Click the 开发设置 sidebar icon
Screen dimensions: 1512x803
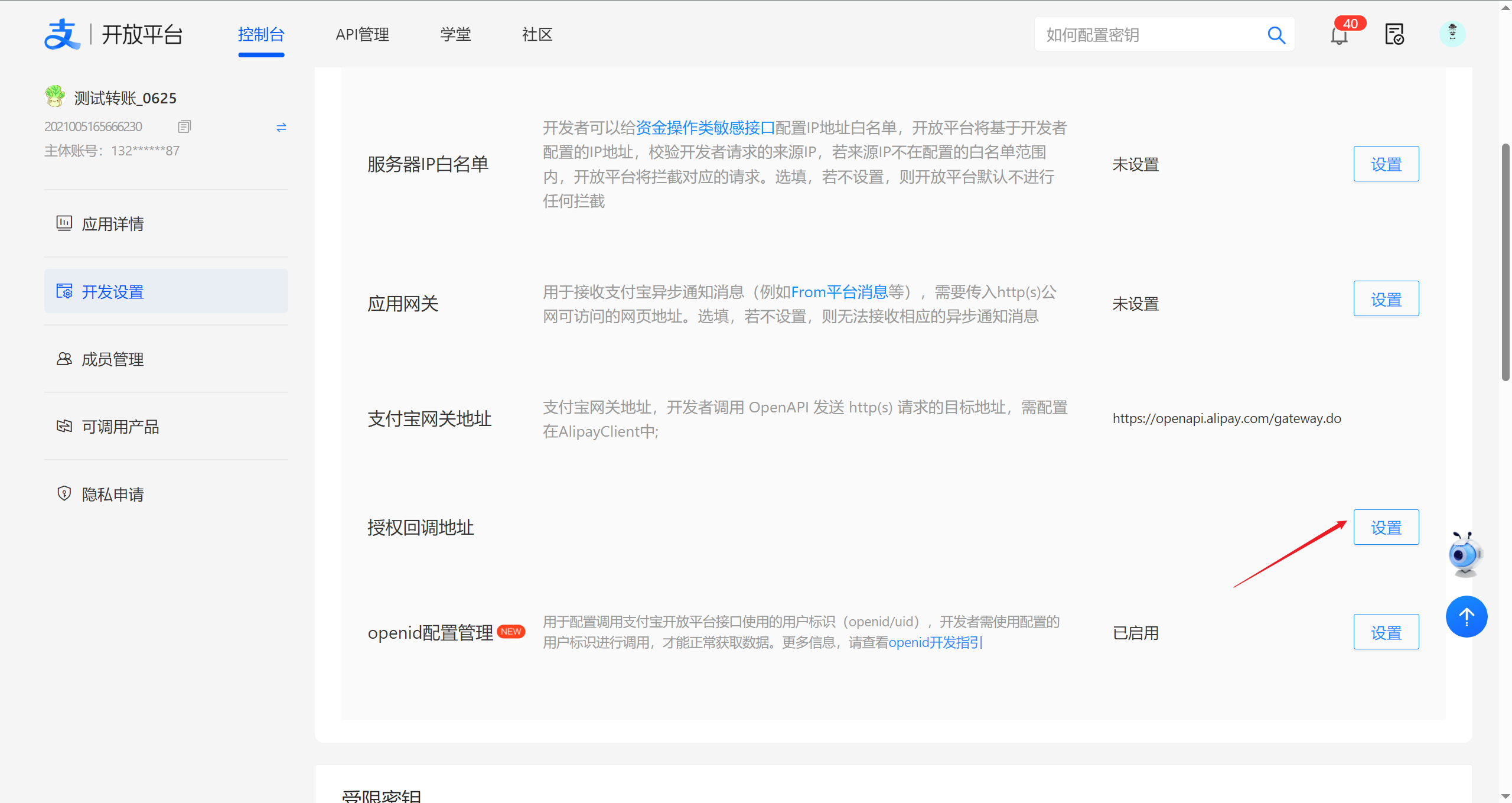[x=64, y=291]
